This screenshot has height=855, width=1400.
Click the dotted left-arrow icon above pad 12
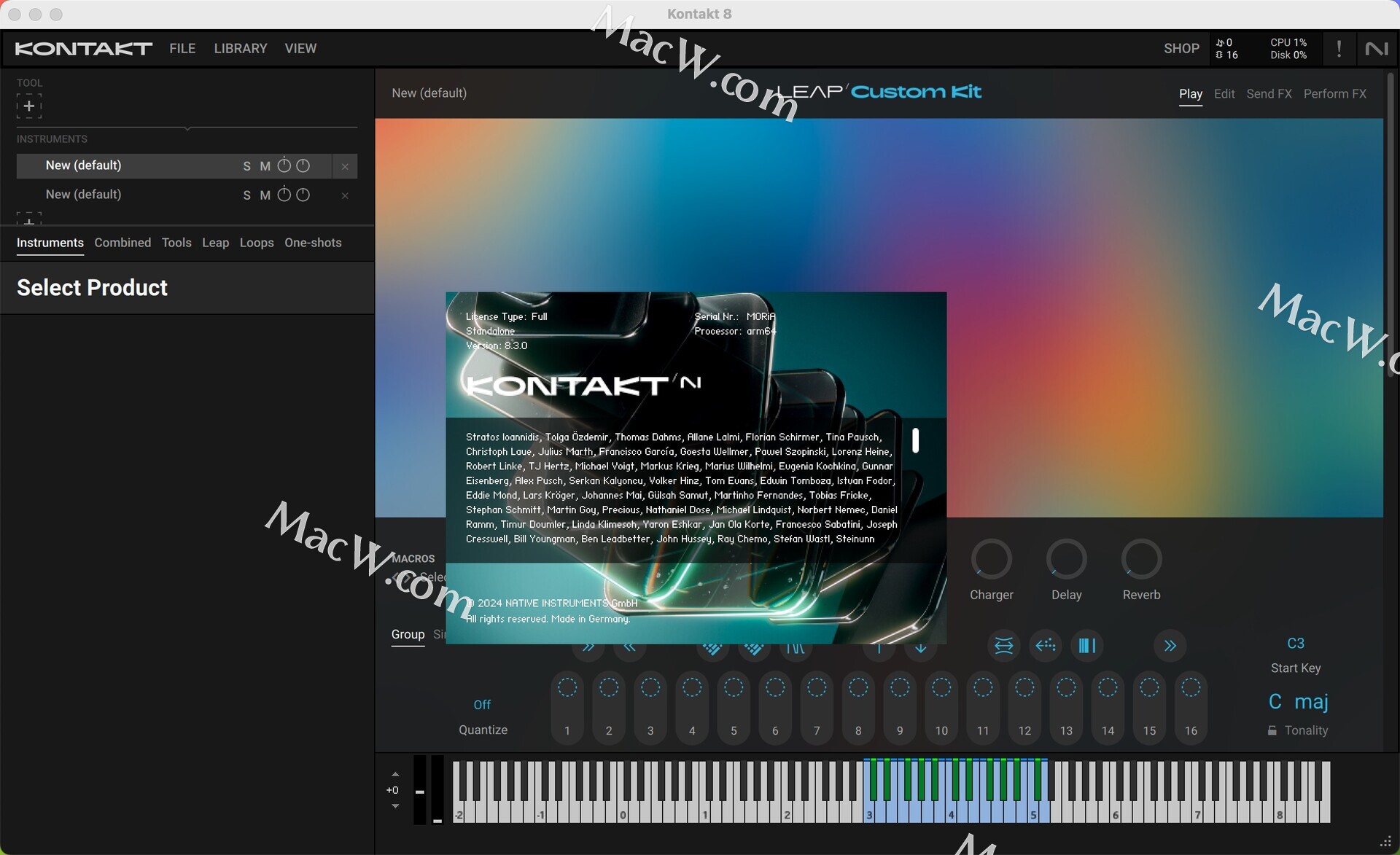point(1046,646)
